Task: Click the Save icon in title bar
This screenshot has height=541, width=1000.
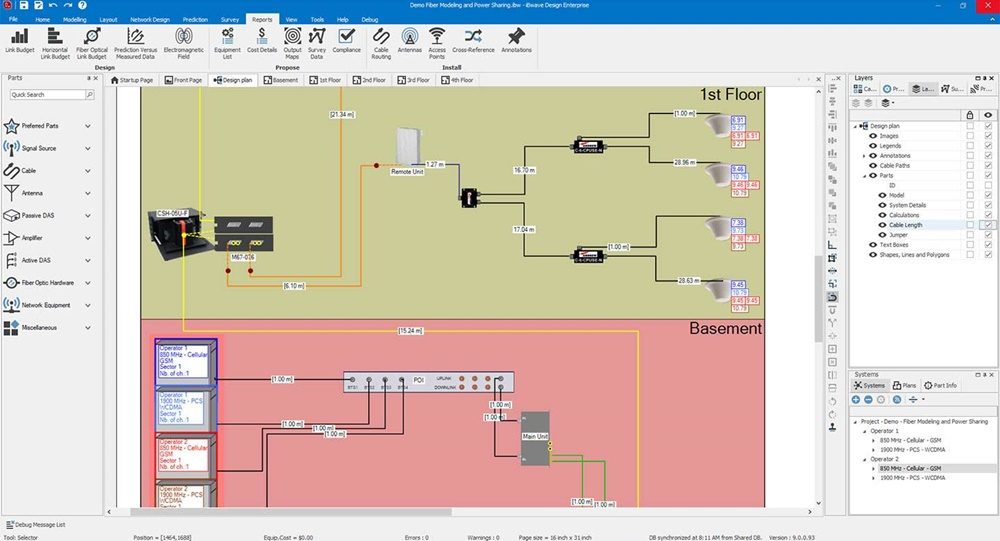Action: click(x=23, y=5)
